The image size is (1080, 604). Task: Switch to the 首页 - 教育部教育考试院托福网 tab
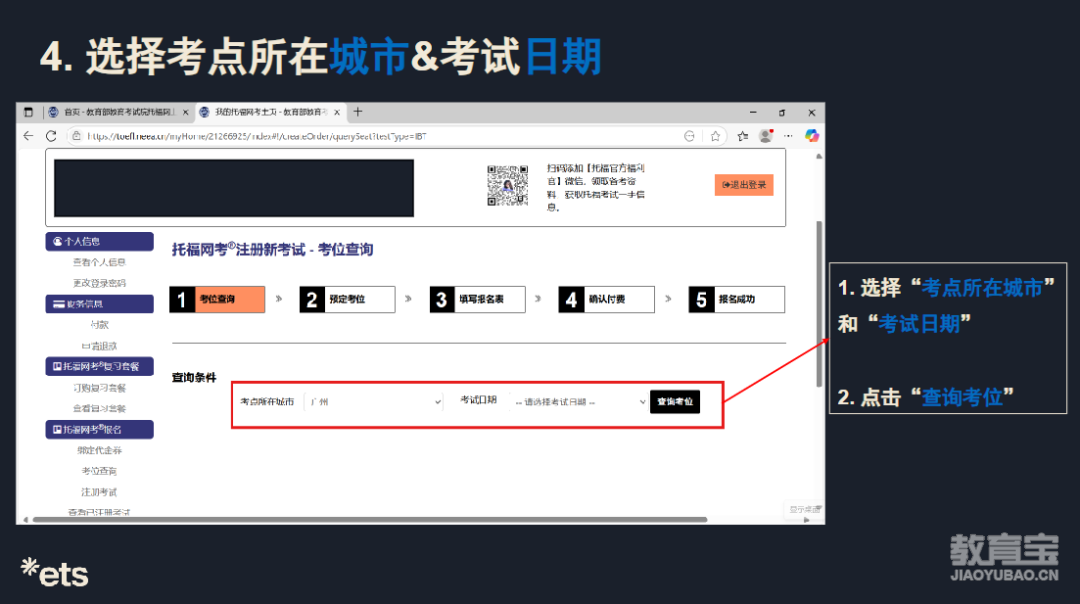point(117,112)
